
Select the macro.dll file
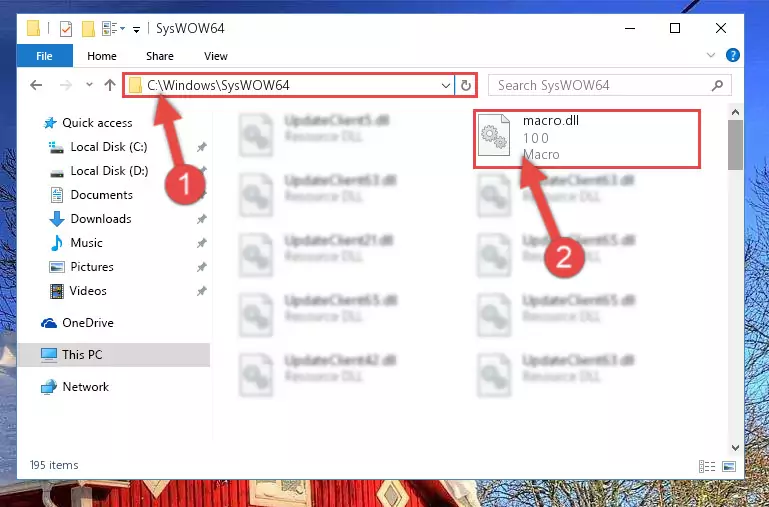(587, 139)
